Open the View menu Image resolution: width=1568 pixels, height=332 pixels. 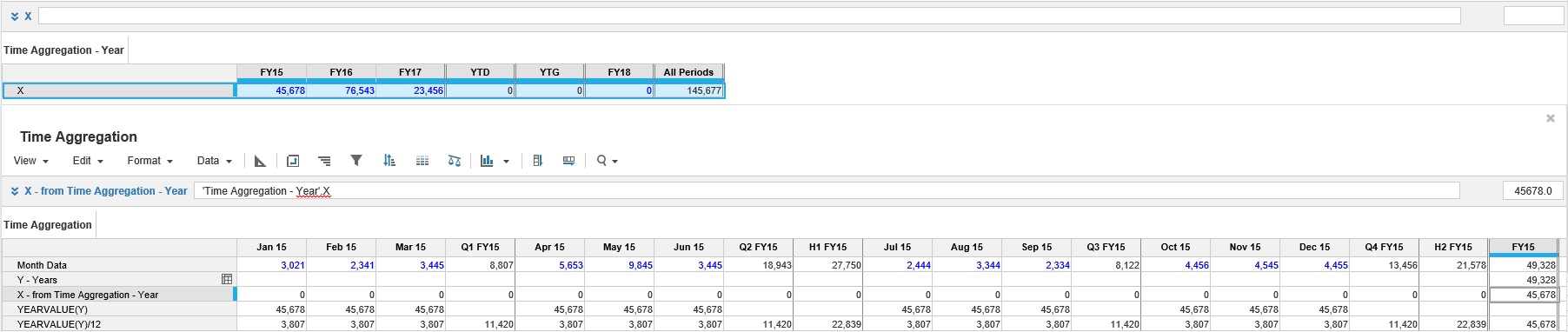click(x=30, y=161)
